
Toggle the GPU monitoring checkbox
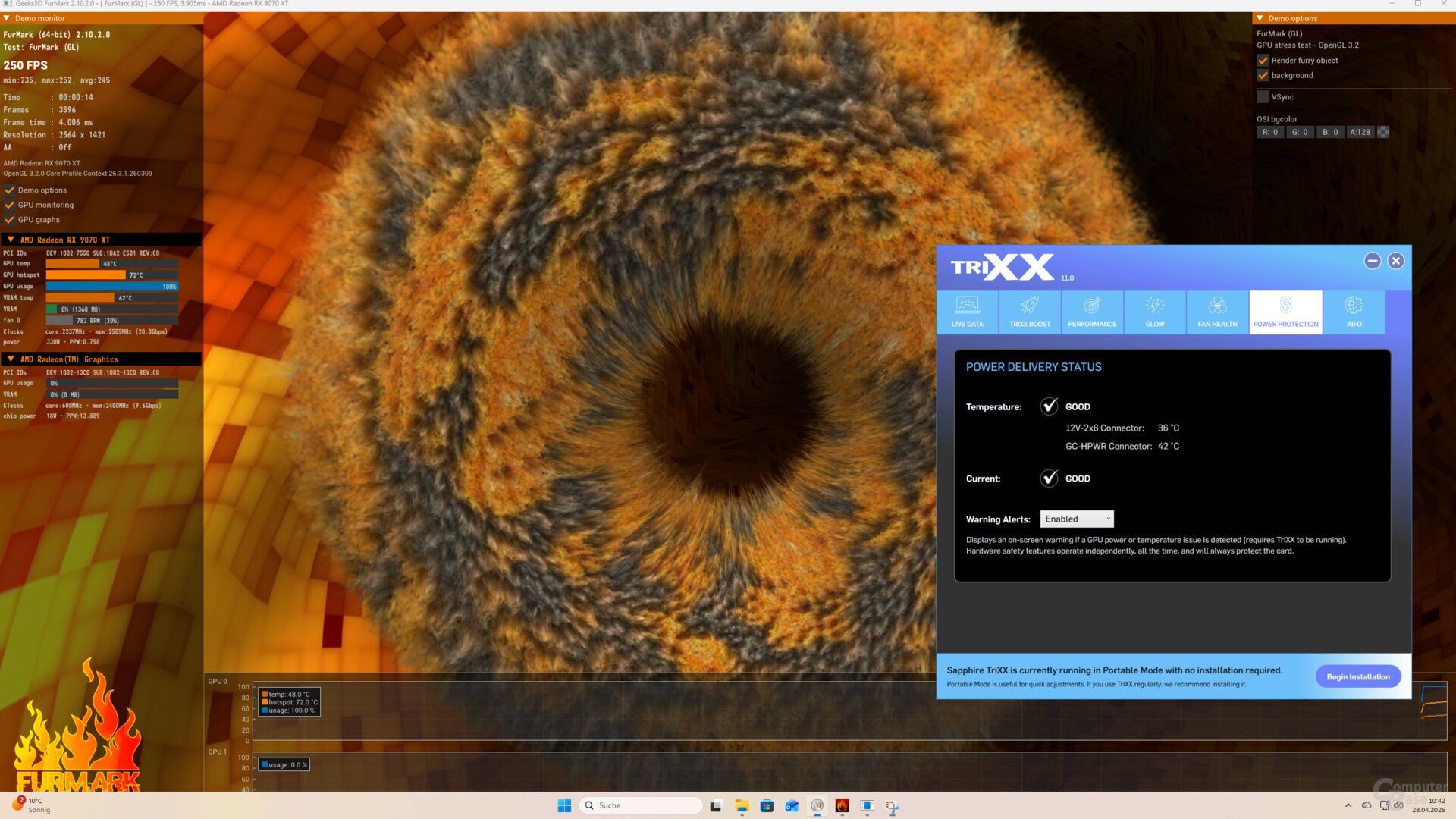pos(10,205)
